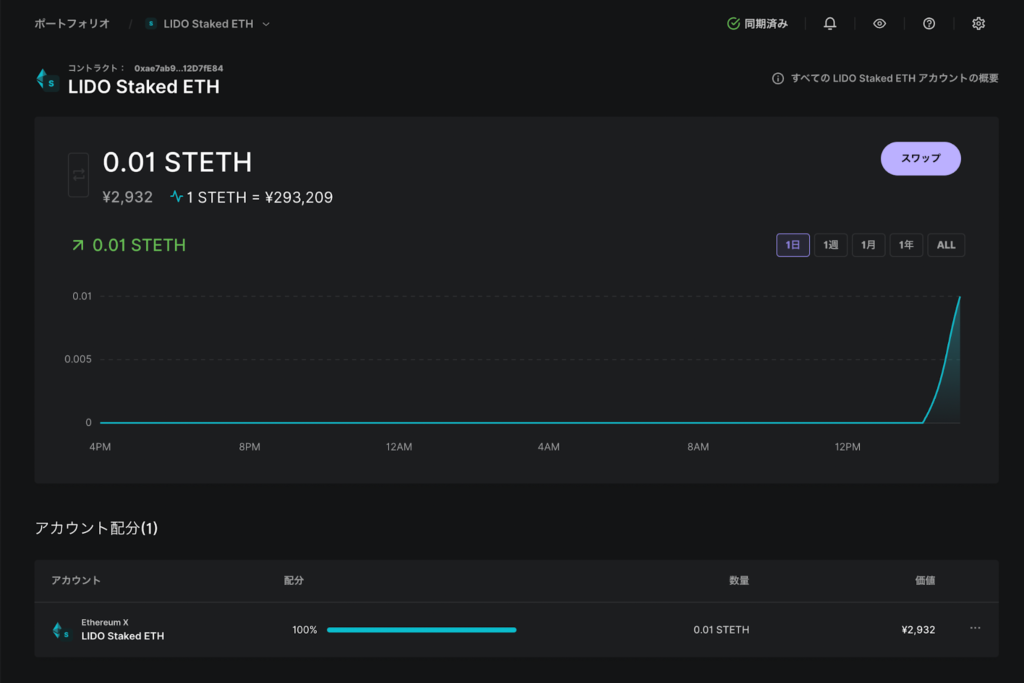Click the スワップ button
The height and width of the screenshot is (683, 1024).
pyautogui.click(x=920, y=159)
